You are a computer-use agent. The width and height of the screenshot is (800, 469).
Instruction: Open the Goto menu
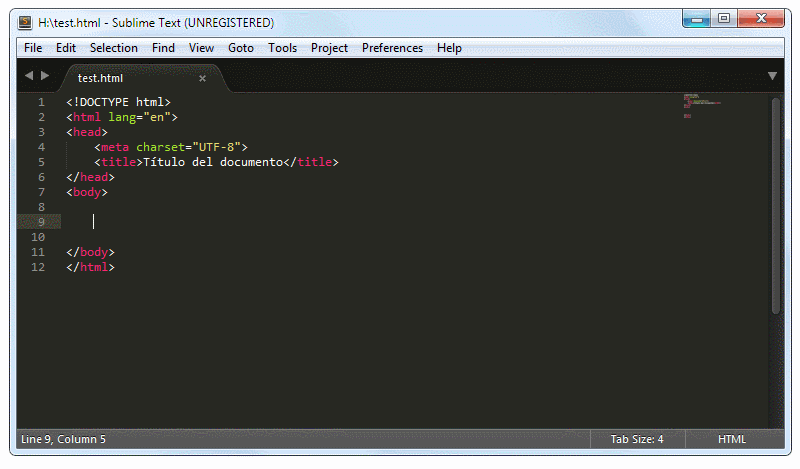coord(241,48)
